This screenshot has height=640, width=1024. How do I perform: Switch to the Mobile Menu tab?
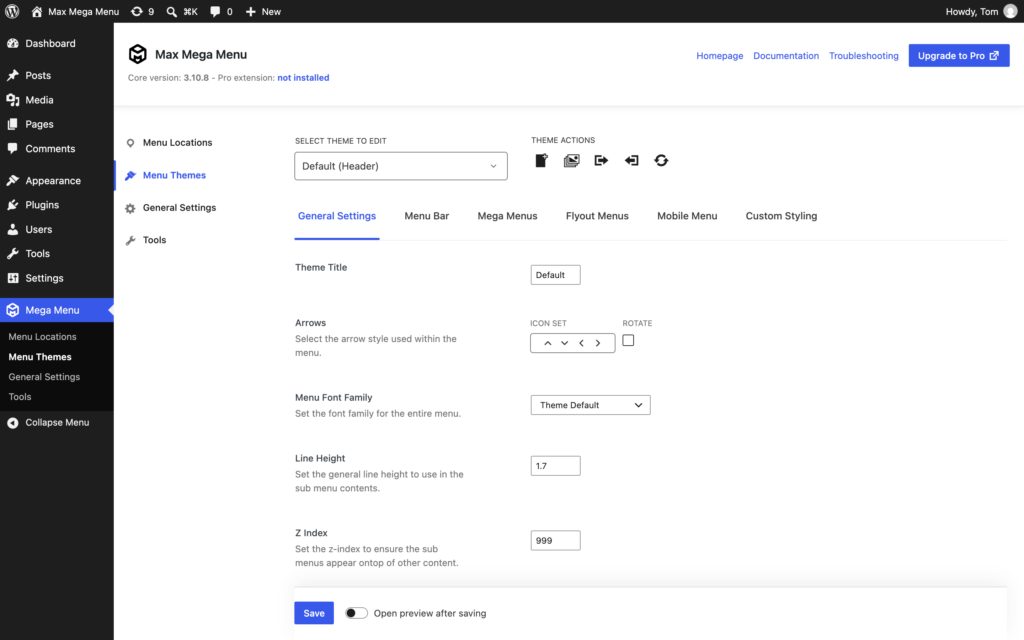[687, 216]
